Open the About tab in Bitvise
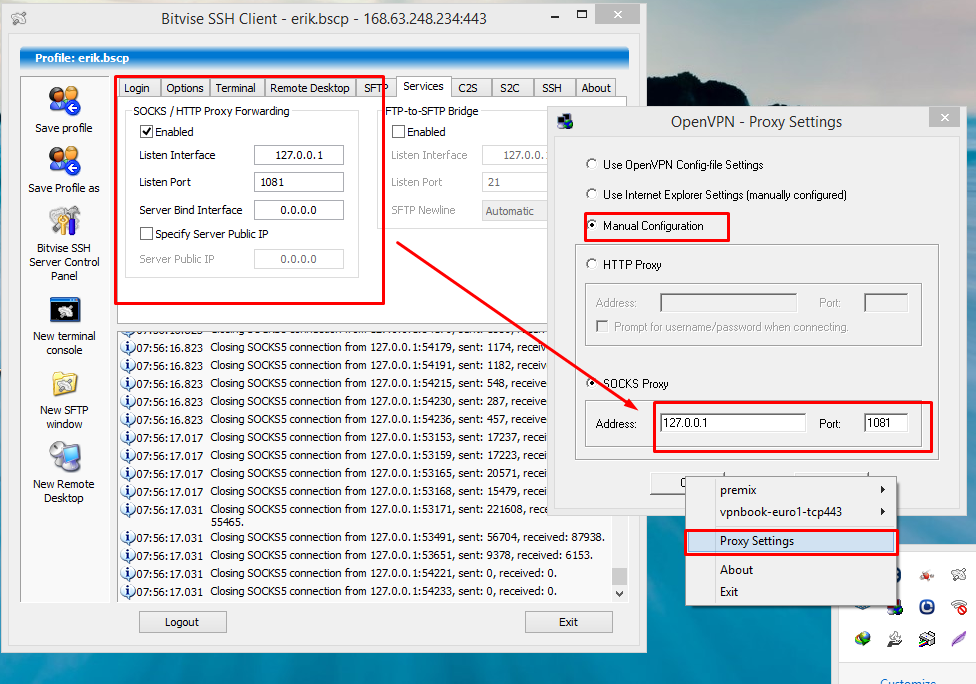Screen dimensions: 976x684 (596, 88)
